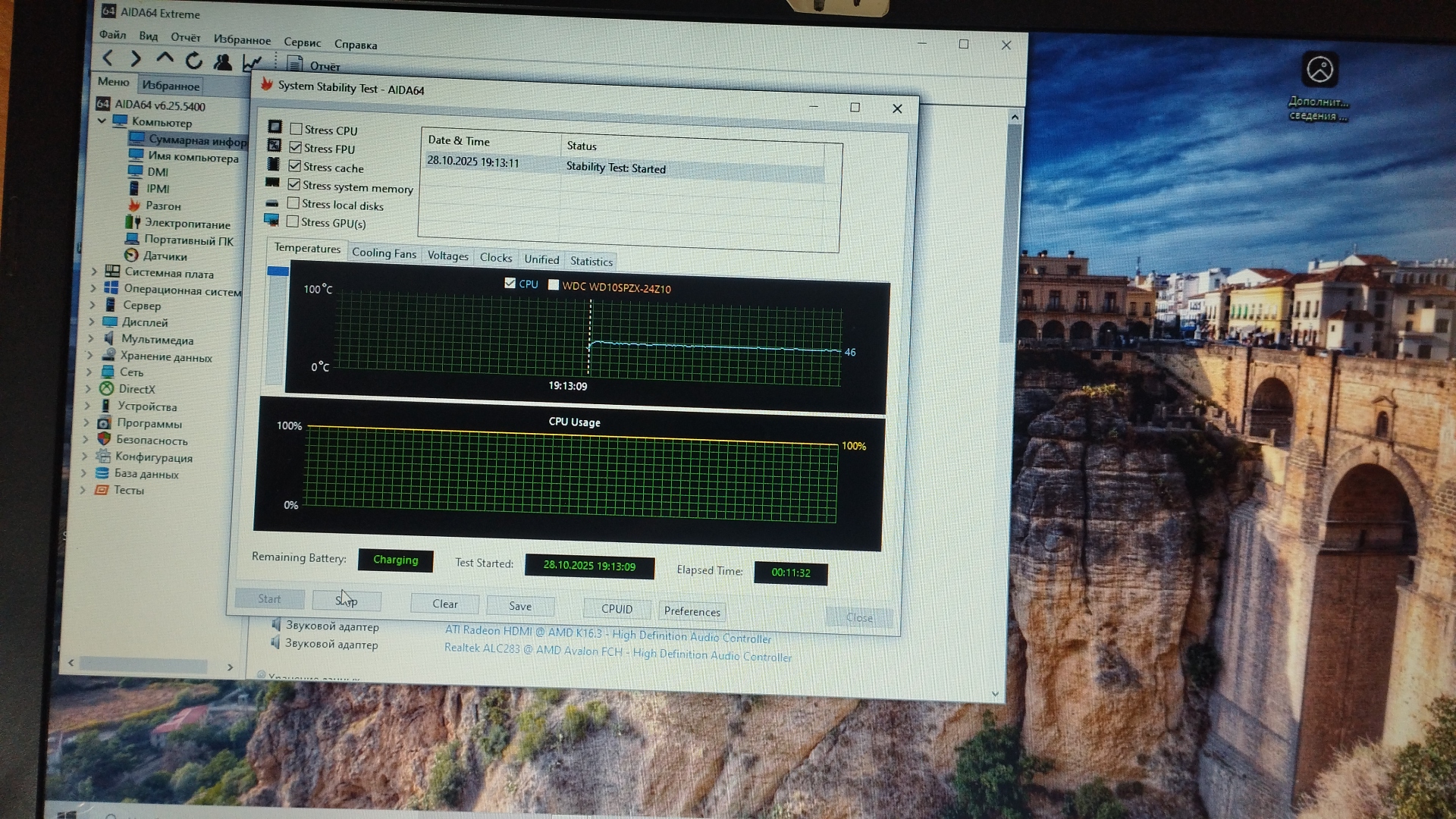This screenshot has height=819, width=1456.
Task: Click the refresh toolbar icon
Action: click(194, 61)
